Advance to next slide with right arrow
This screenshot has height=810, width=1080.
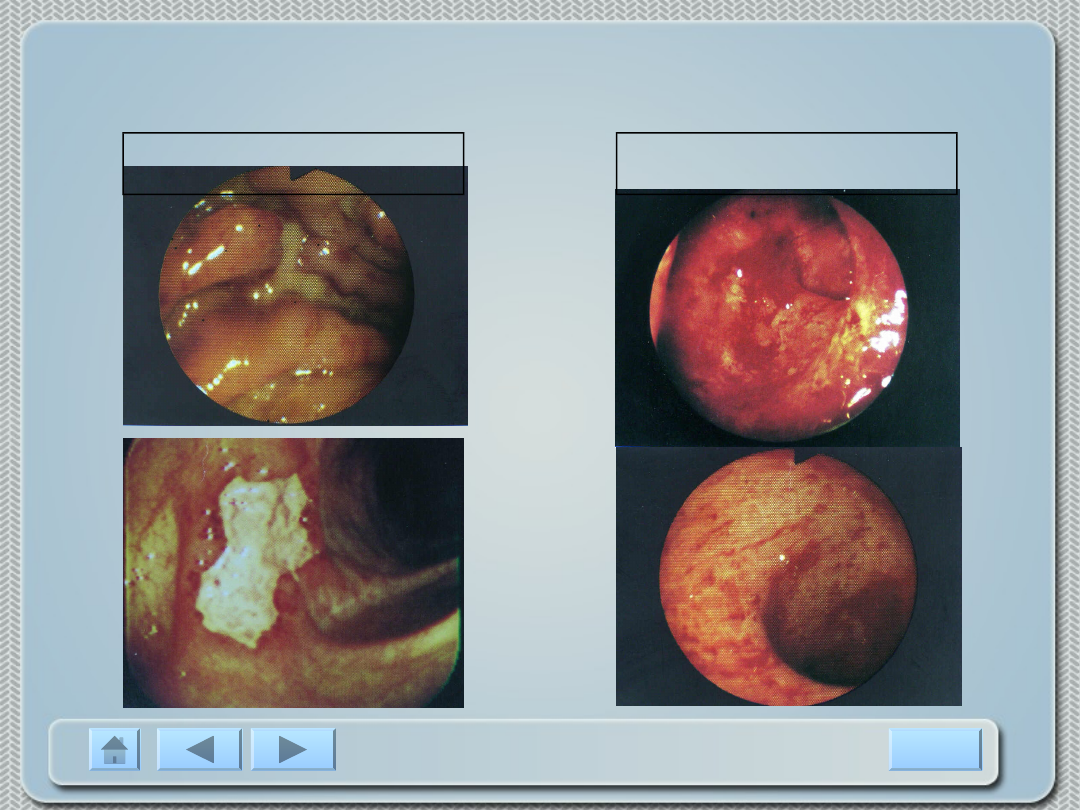click(293, 749)
